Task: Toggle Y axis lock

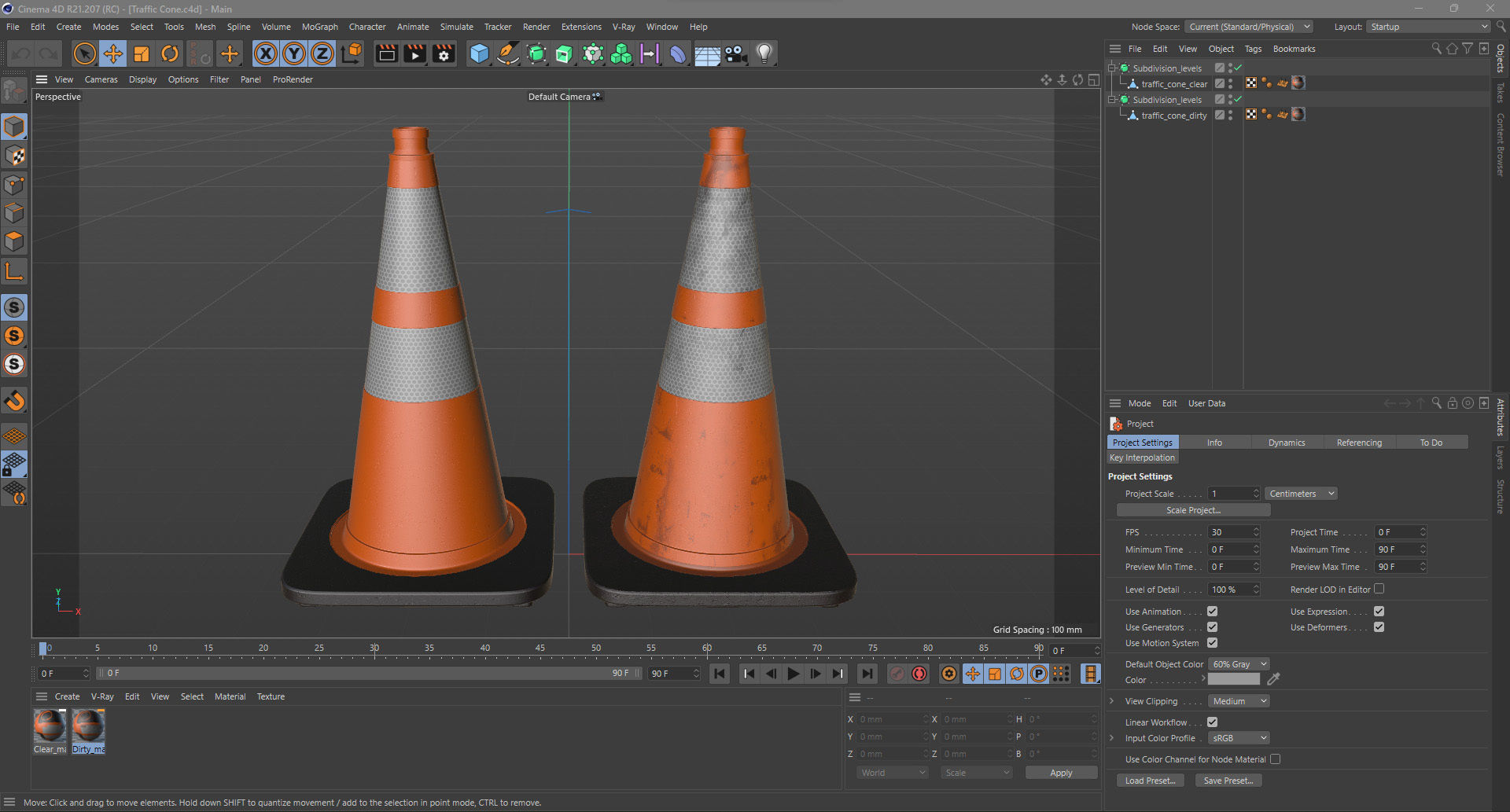Action: 294,53
